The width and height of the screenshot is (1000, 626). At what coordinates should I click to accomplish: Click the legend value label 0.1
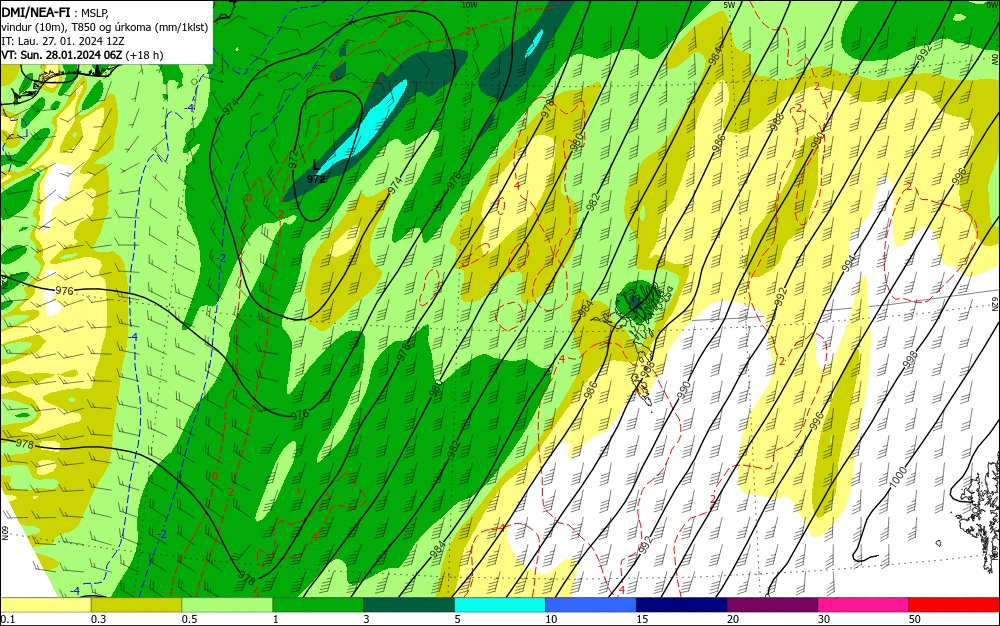8,619
